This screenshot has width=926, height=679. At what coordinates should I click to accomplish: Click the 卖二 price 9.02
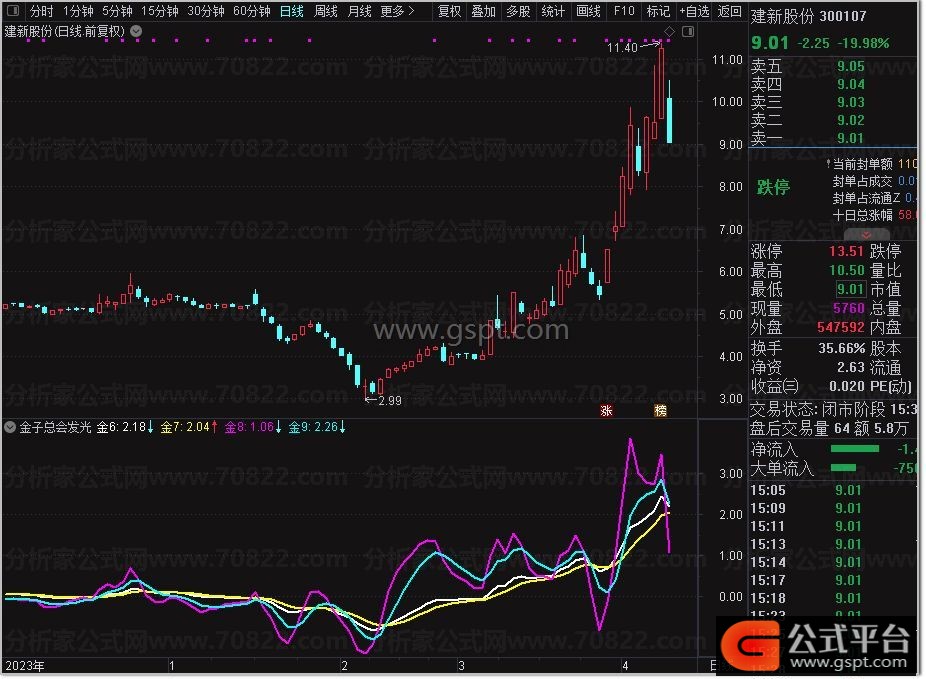click(x=850, y=120)
